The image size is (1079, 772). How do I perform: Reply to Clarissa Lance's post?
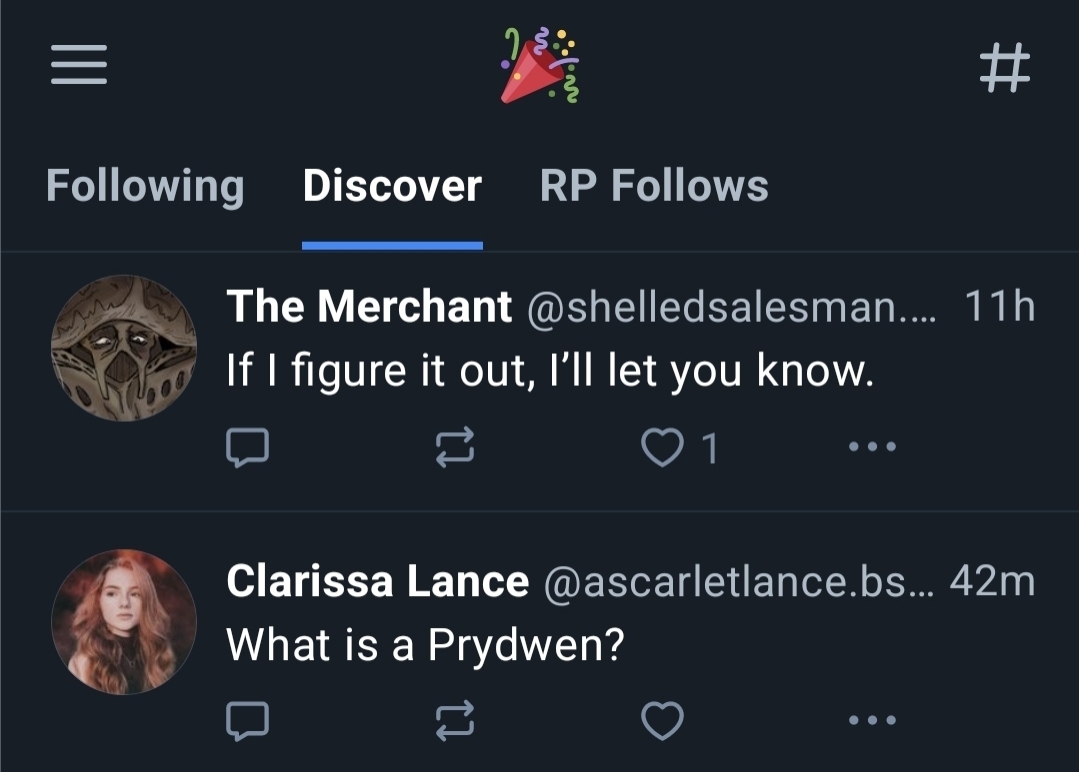[246, 720]
